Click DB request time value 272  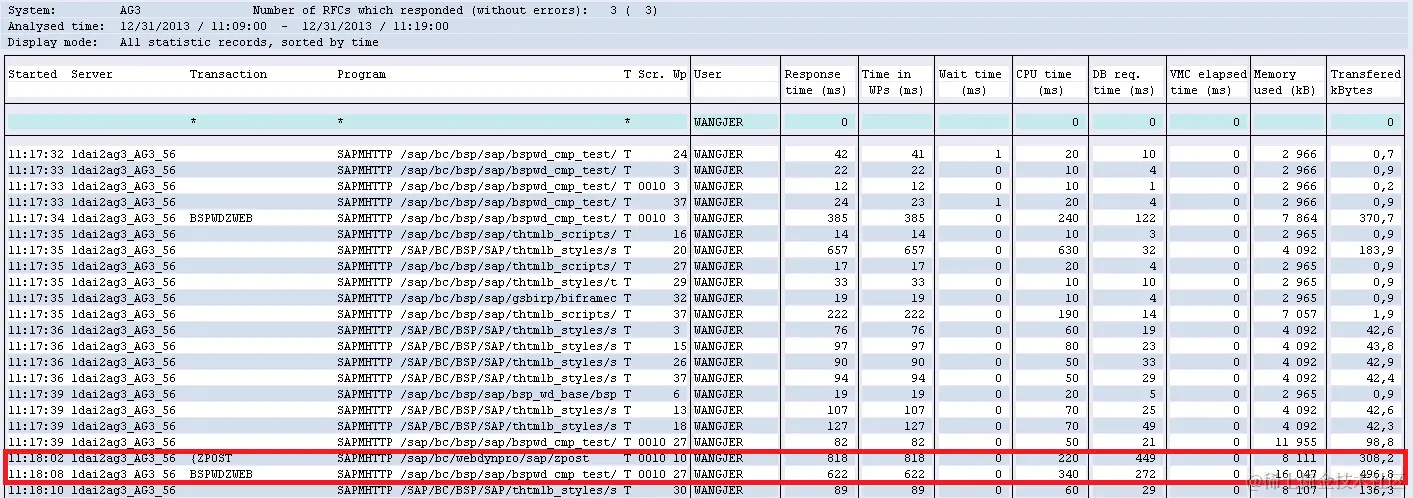1144,474
